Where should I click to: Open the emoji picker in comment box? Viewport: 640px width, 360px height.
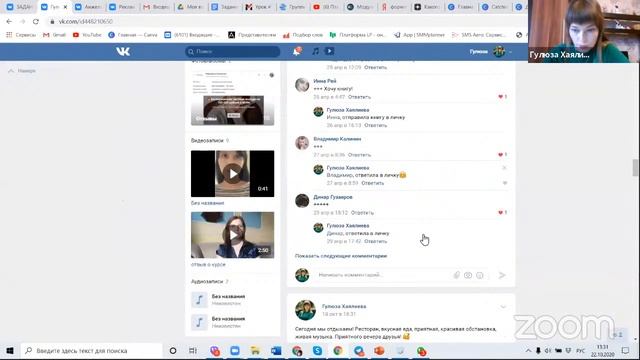[480, 275]
